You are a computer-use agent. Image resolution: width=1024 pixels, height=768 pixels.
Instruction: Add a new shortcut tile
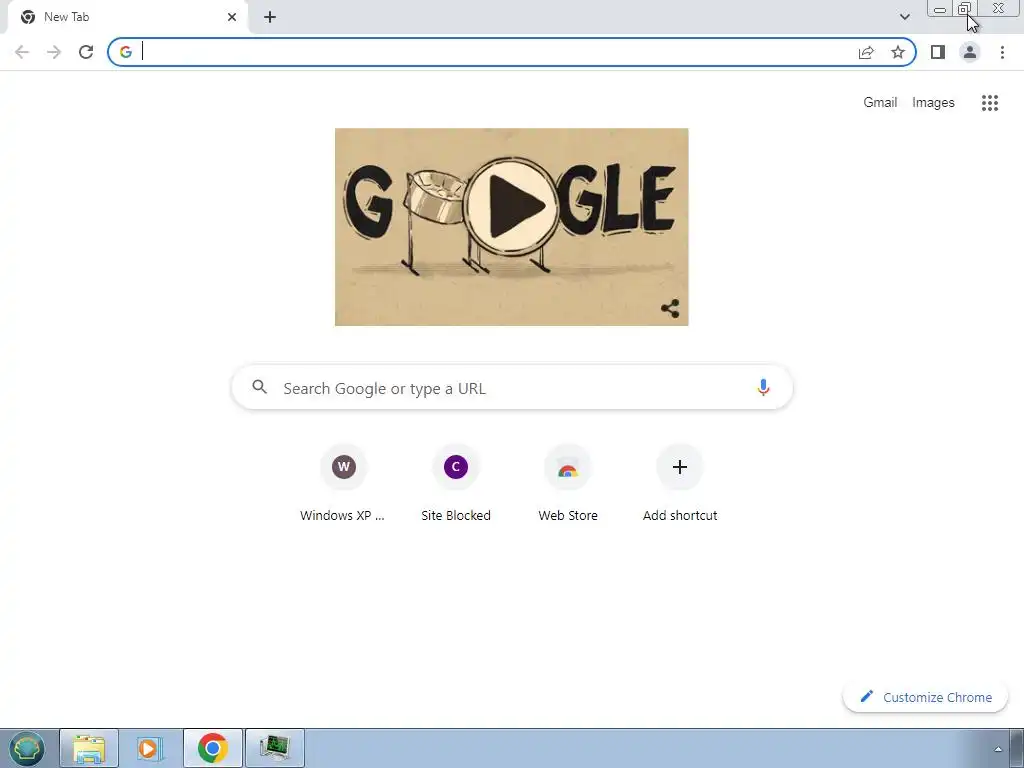(680, 484)
